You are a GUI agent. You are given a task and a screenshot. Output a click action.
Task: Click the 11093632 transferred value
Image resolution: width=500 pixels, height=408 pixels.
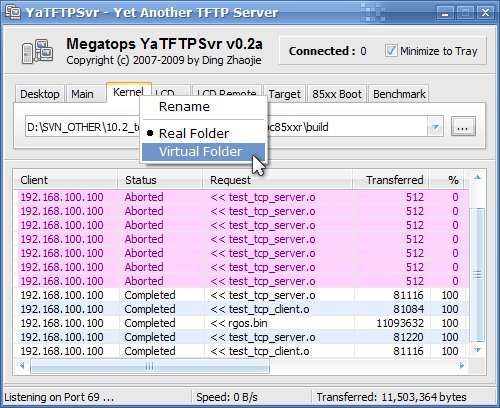pyautogui.click(x=400, y=323)
